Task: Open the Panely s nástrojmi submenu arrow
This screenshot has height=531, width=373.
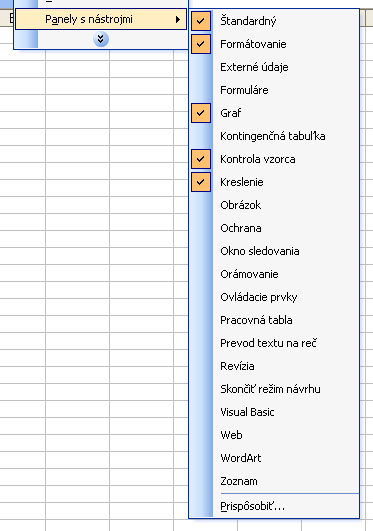Action: [x=178, y=19]
